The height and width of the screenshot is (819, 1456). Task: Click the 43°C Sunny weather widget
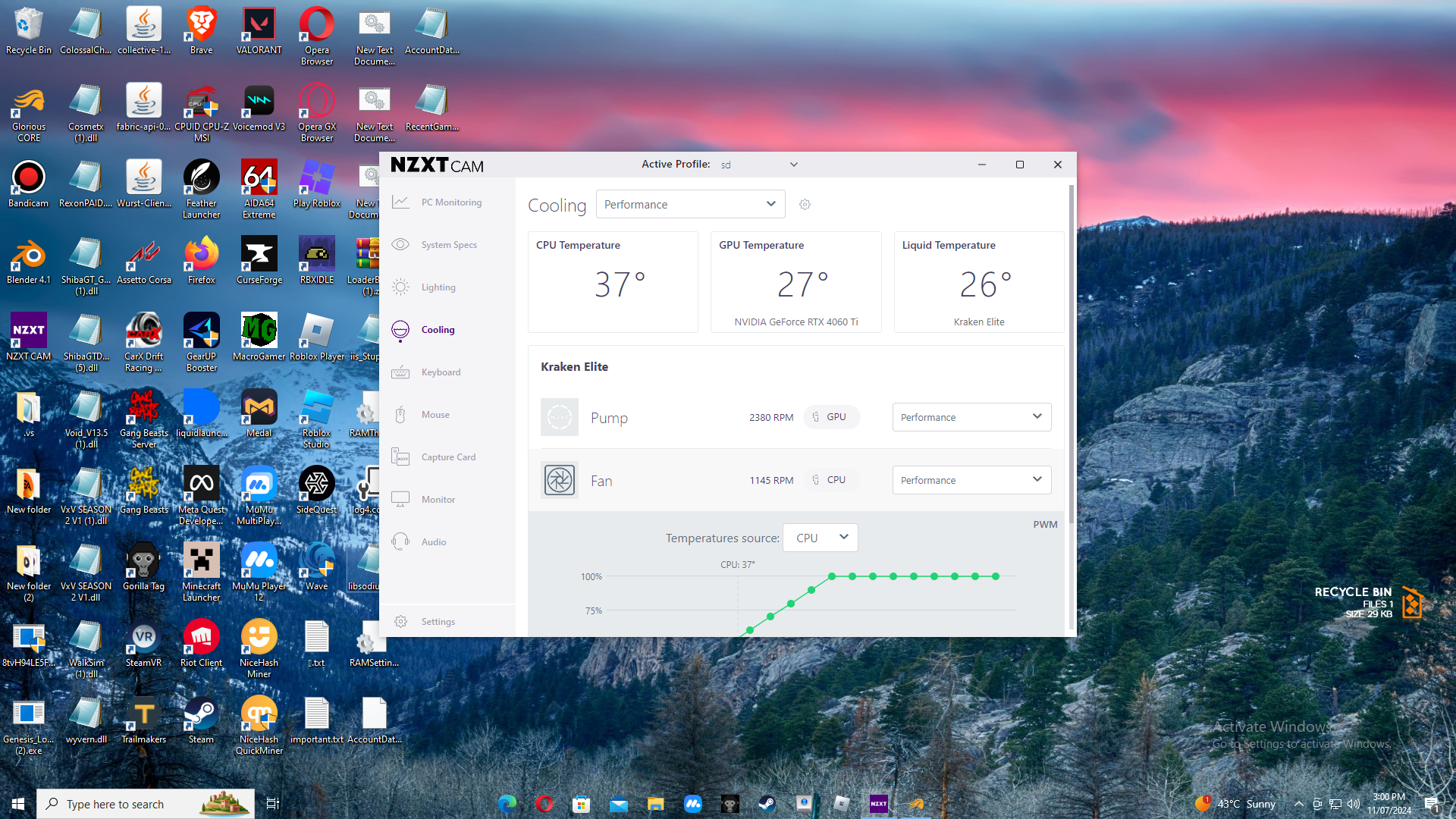coord(1235,804)
